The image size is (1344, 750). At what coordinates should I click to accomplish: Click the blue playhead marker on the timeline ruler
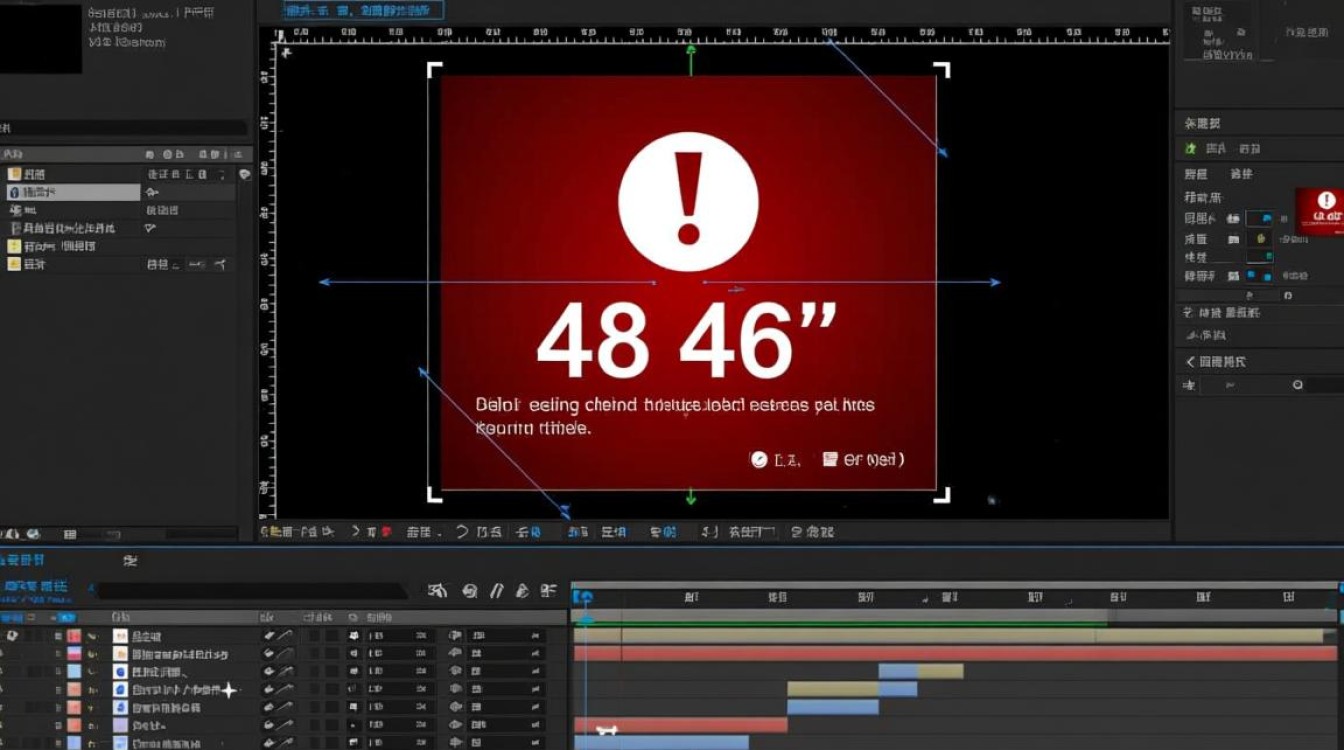583,597
